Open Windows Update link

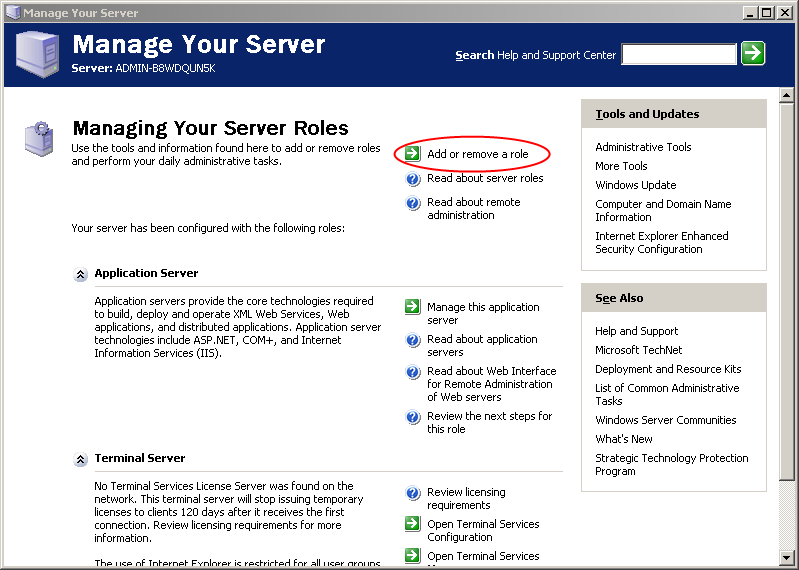click(x=635, y=185)
